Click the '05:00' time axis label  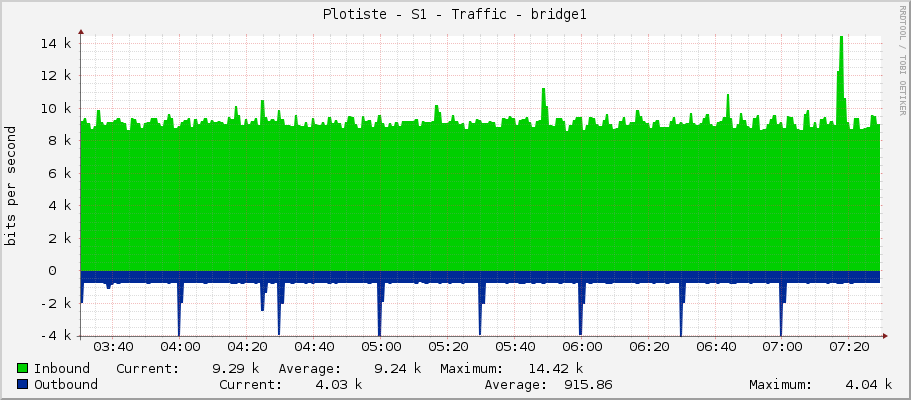pos(381,347)
